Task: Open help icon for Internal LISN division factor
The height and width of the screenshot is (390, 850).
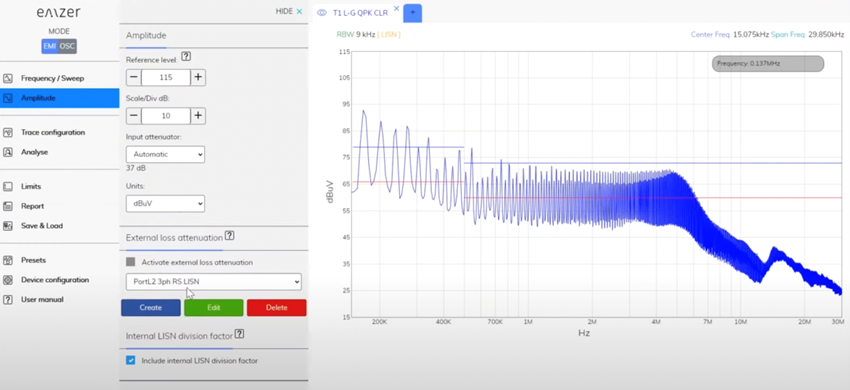Action: pyautogui.click(x=240, y=334)
